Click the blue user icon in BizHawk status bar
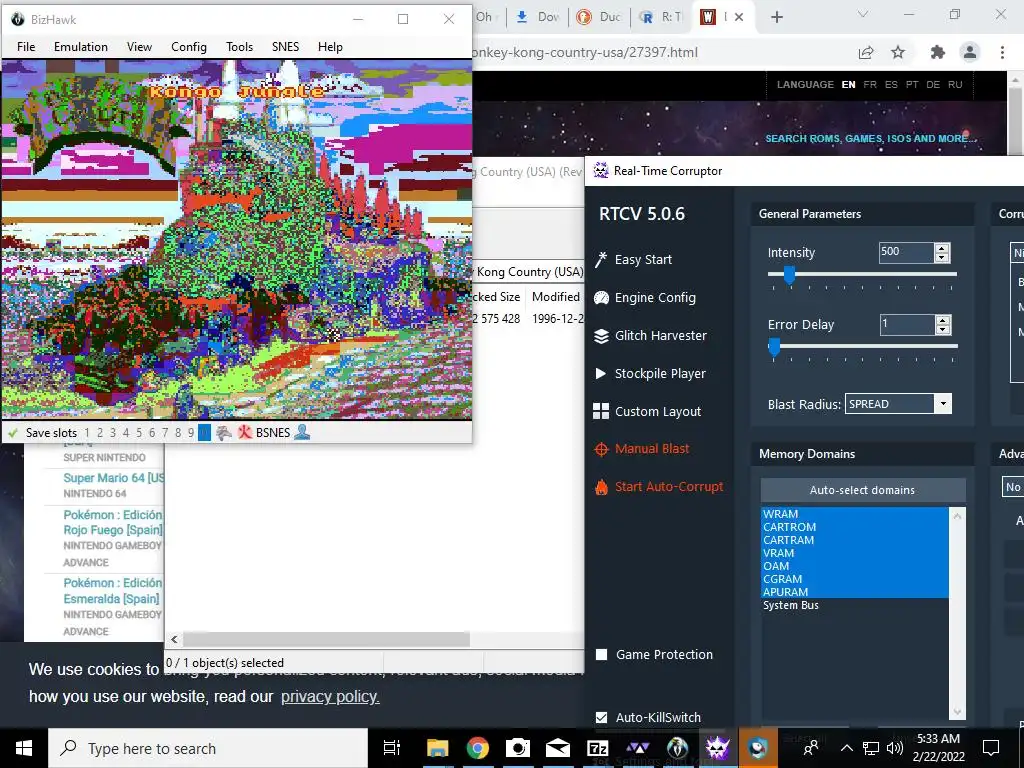Image resolution: width=1024 pixels, height=768 pixels. coord(302,432)
